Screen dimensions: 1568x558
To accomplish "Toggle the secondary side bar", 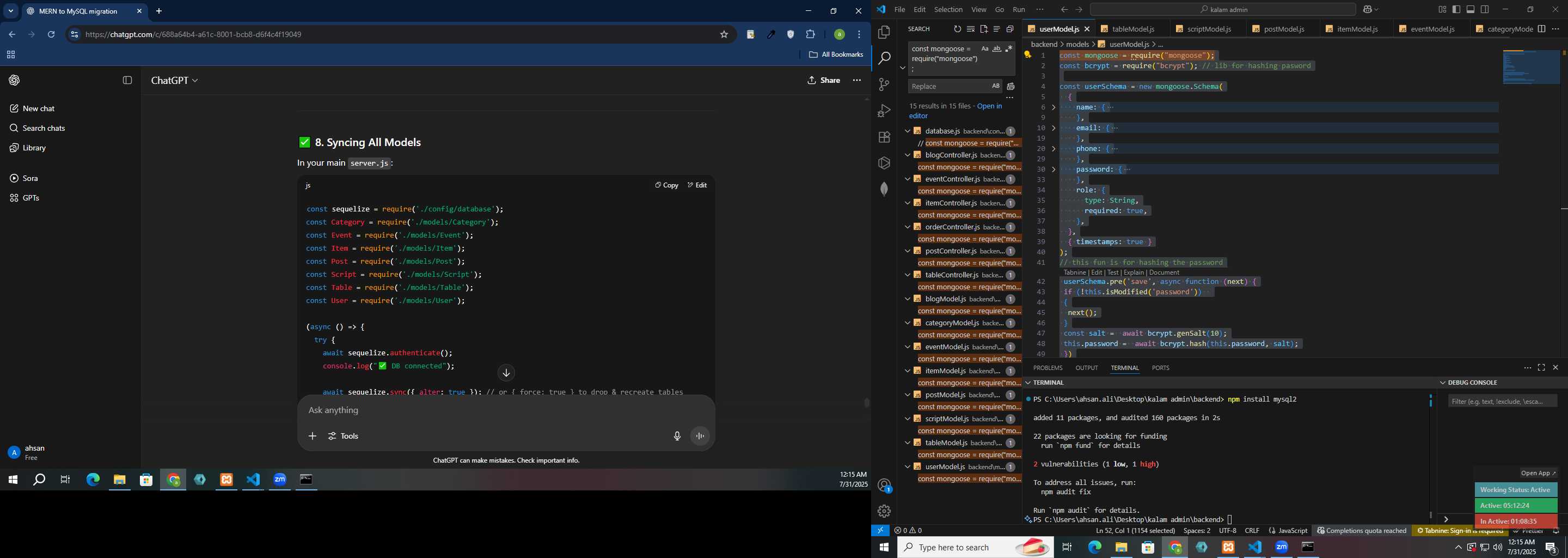I will 1485,10.
